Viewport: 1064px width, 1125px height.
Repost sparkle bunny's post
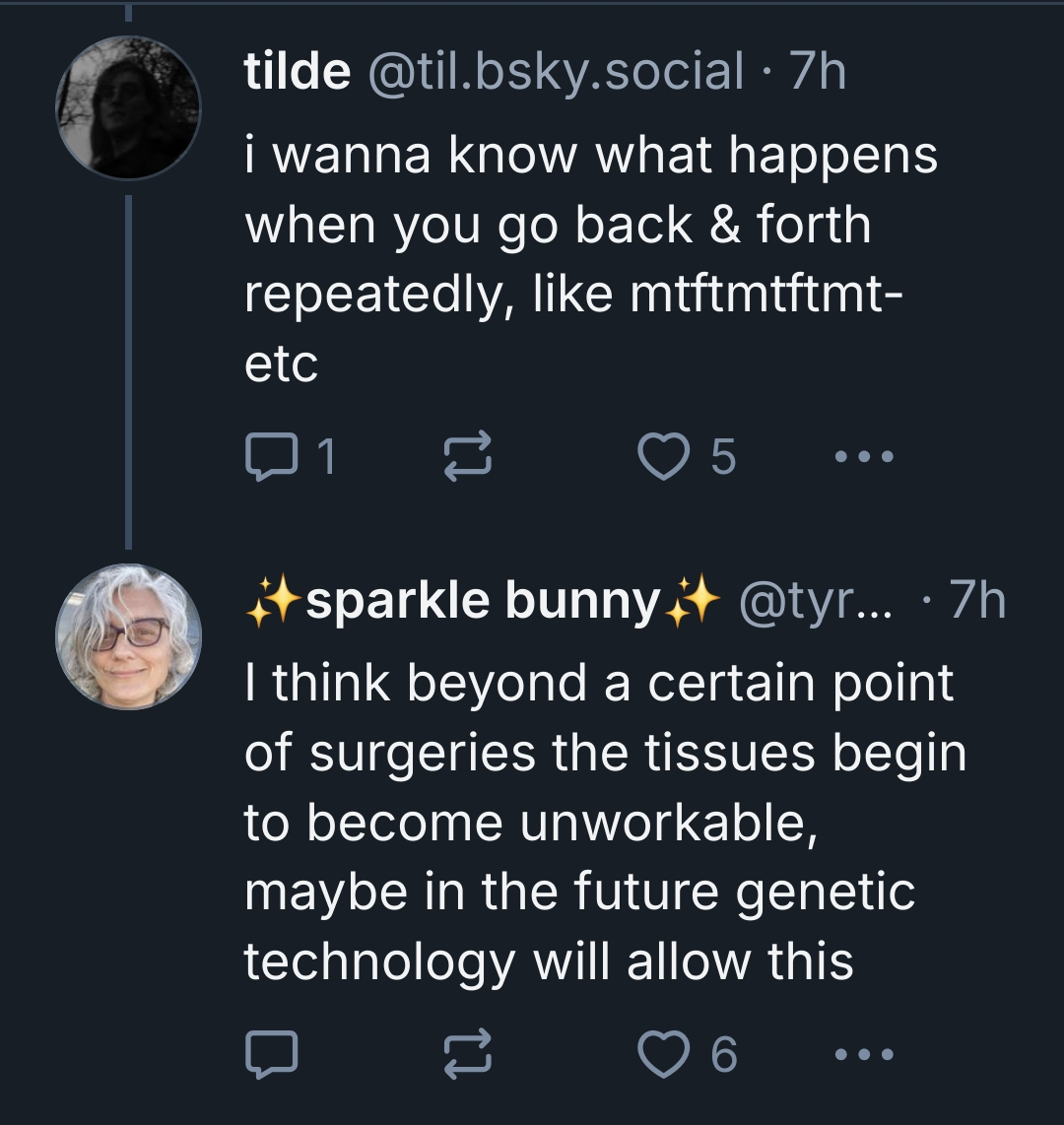468,1056
